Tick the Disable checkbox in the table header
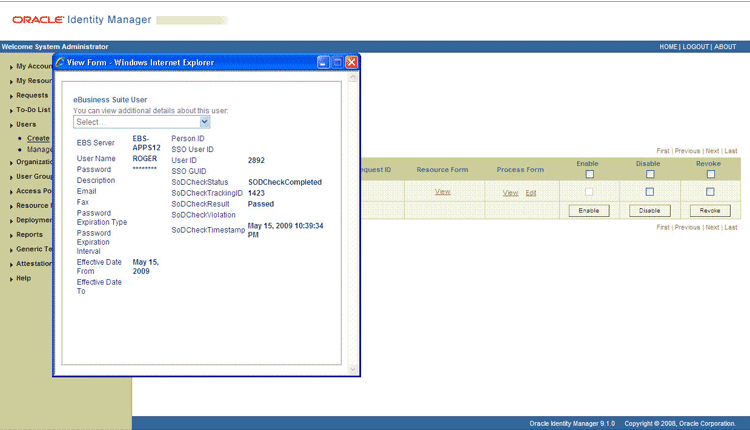 pyautogui.click(x=650, y=174)
